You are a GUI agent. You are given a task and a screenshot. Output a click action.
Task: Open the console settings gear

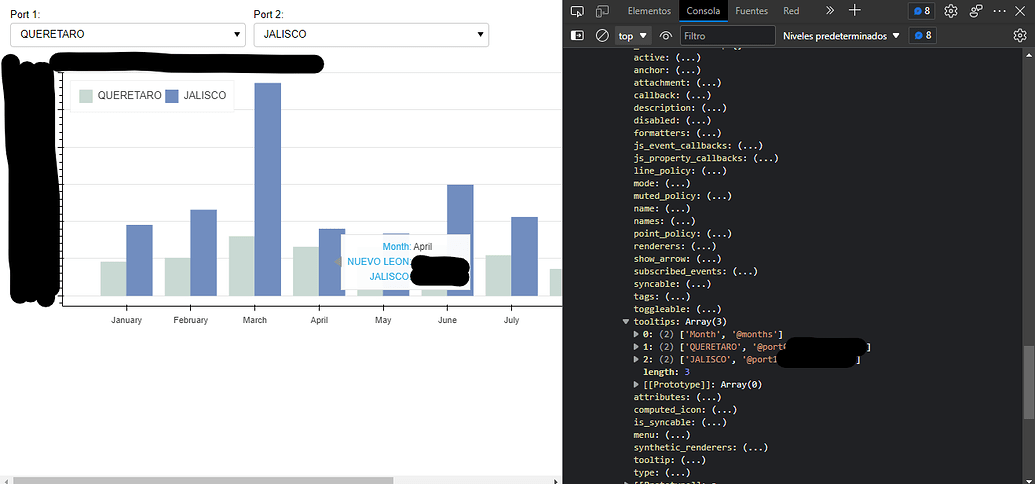point(1020,36)
